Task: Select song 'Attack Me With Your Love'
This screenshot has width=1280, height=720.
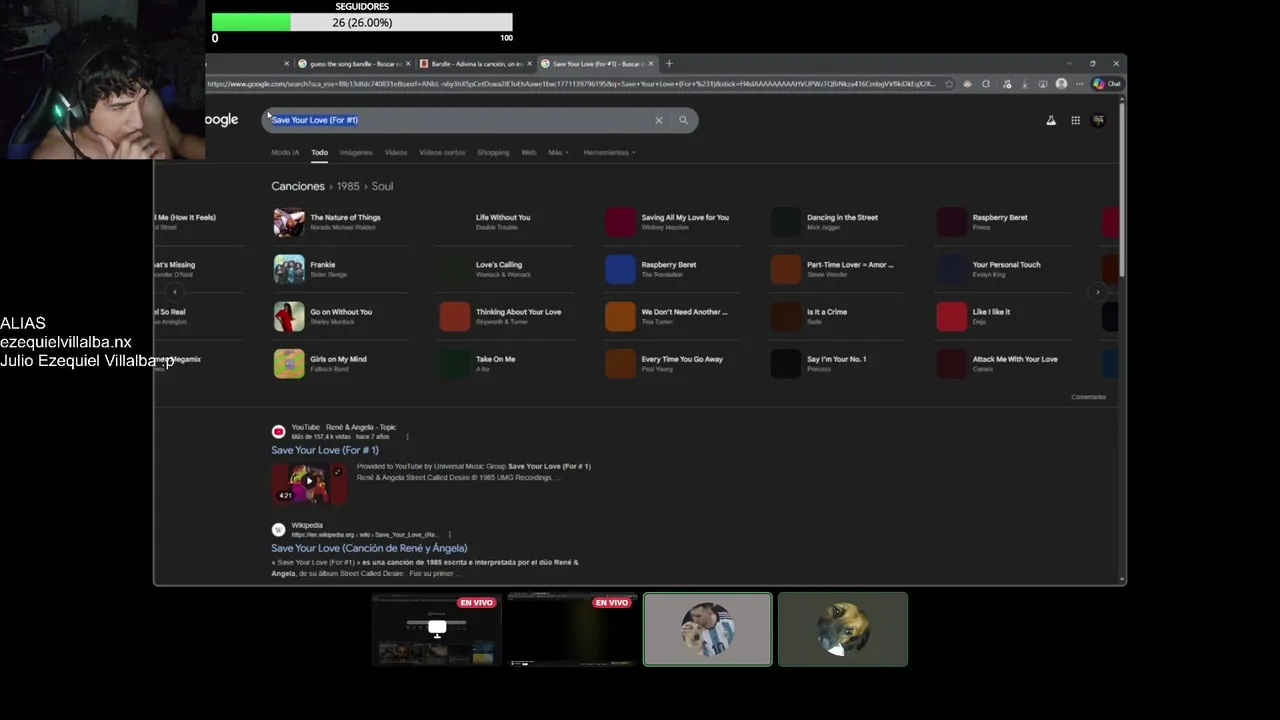Action: (1003, 363)
